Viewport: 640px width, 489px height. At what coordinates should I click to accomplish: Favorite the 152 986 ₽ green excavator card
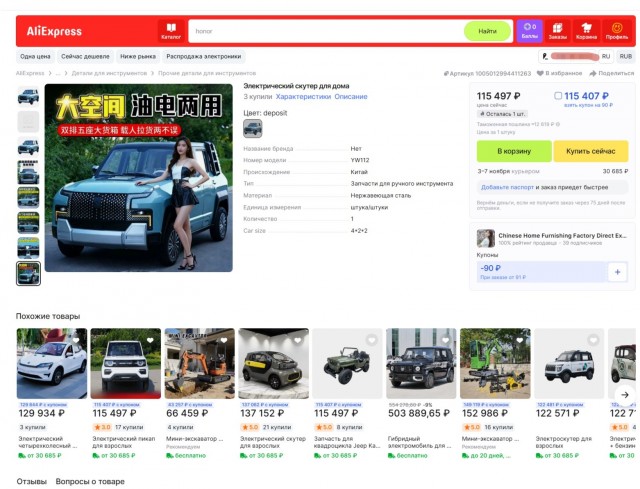(x=519, y=340)
